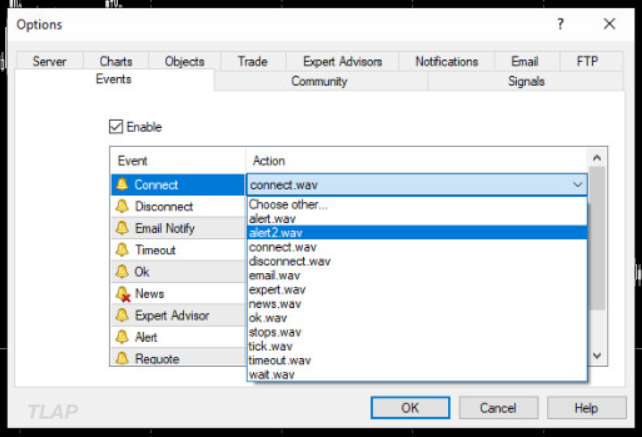The image size is (642, 437).
Task: Click the events list scroll down arrow
Action: pos(597,355)
